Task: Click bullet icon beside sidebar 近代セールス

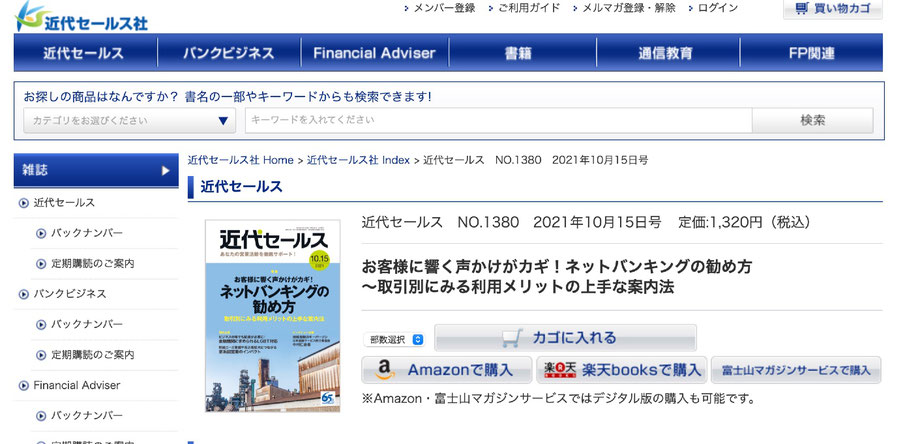Action: coord(24,203)
